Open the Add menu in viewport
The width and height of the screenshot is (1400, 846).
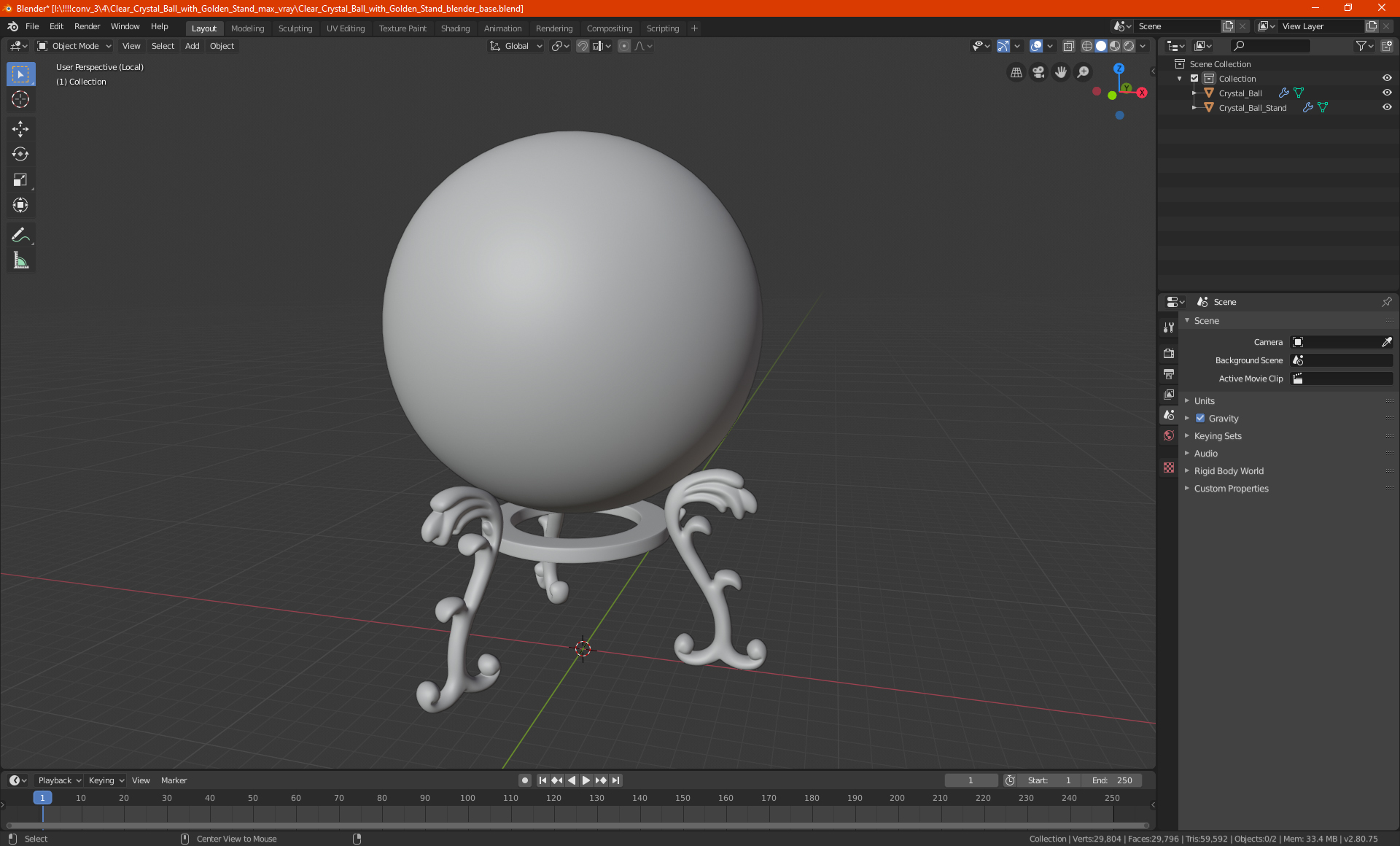coord(192,46)
